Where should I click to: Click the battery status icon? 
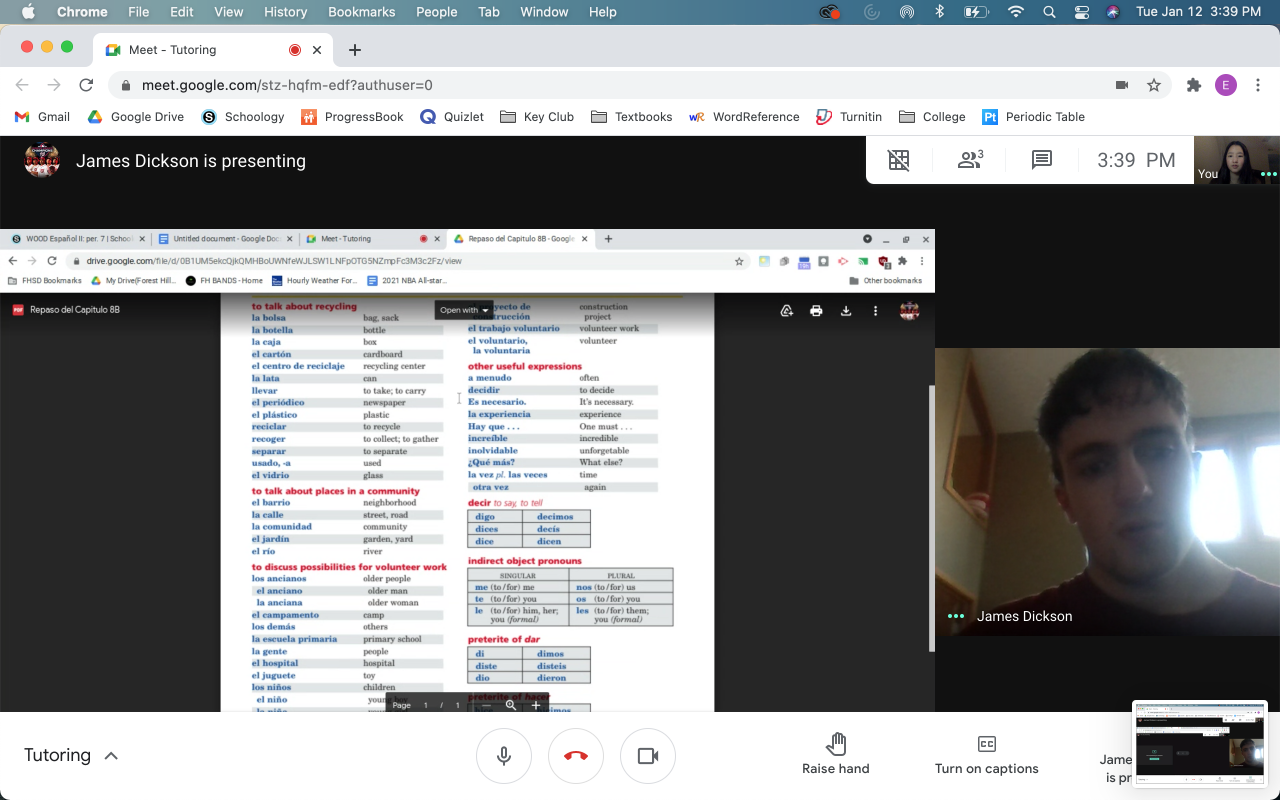(976, 12)
